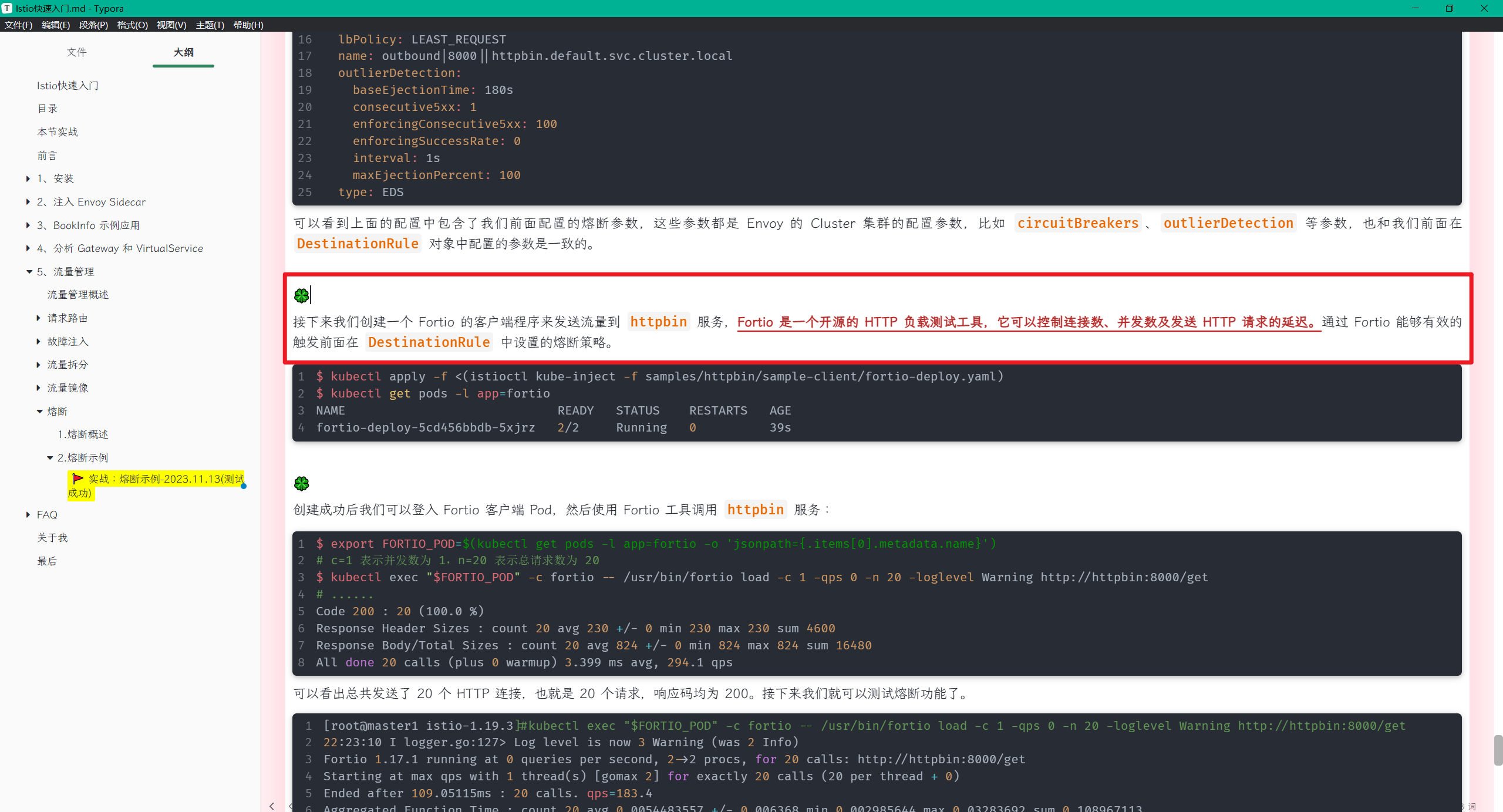This screenshot has width=1503, height=812.
Task: Click the red flag icon in outline
Action: tap(77, 479)
